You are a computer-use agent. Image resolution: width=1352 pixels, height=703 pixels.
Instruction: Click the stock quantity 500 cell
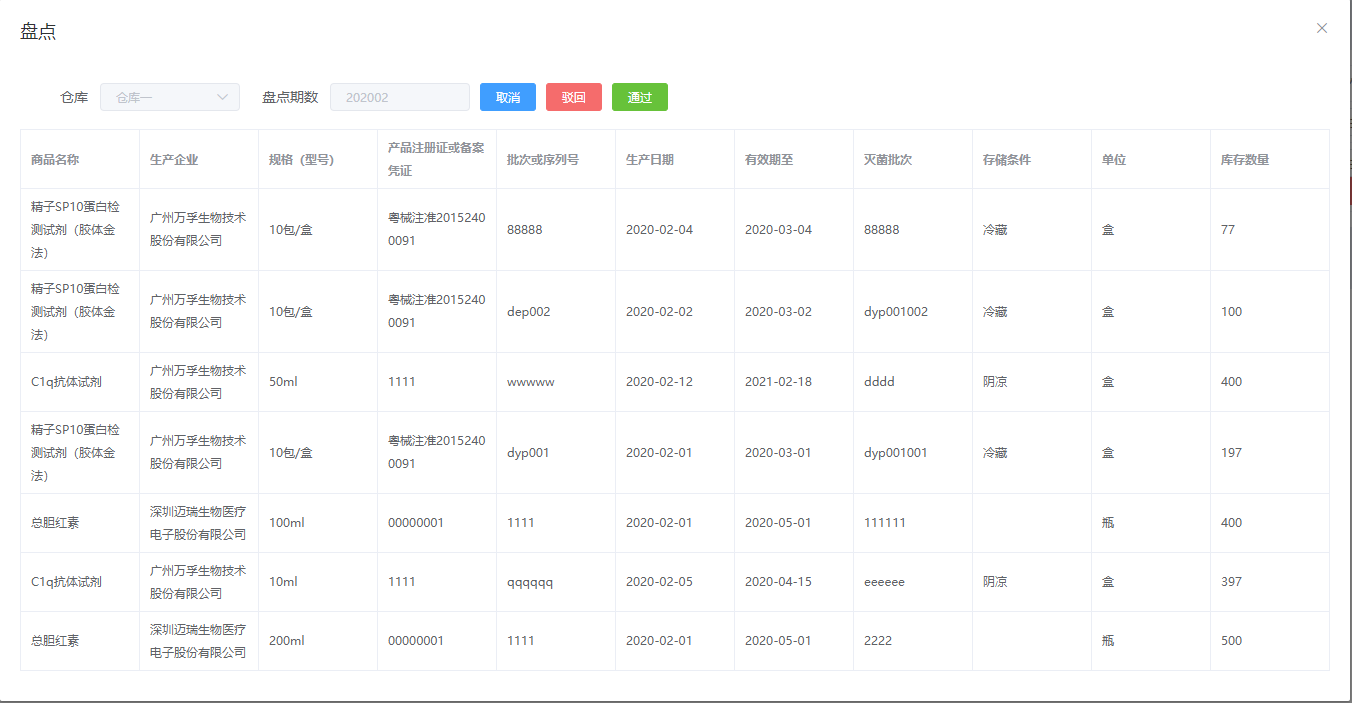click(1231, 641)
